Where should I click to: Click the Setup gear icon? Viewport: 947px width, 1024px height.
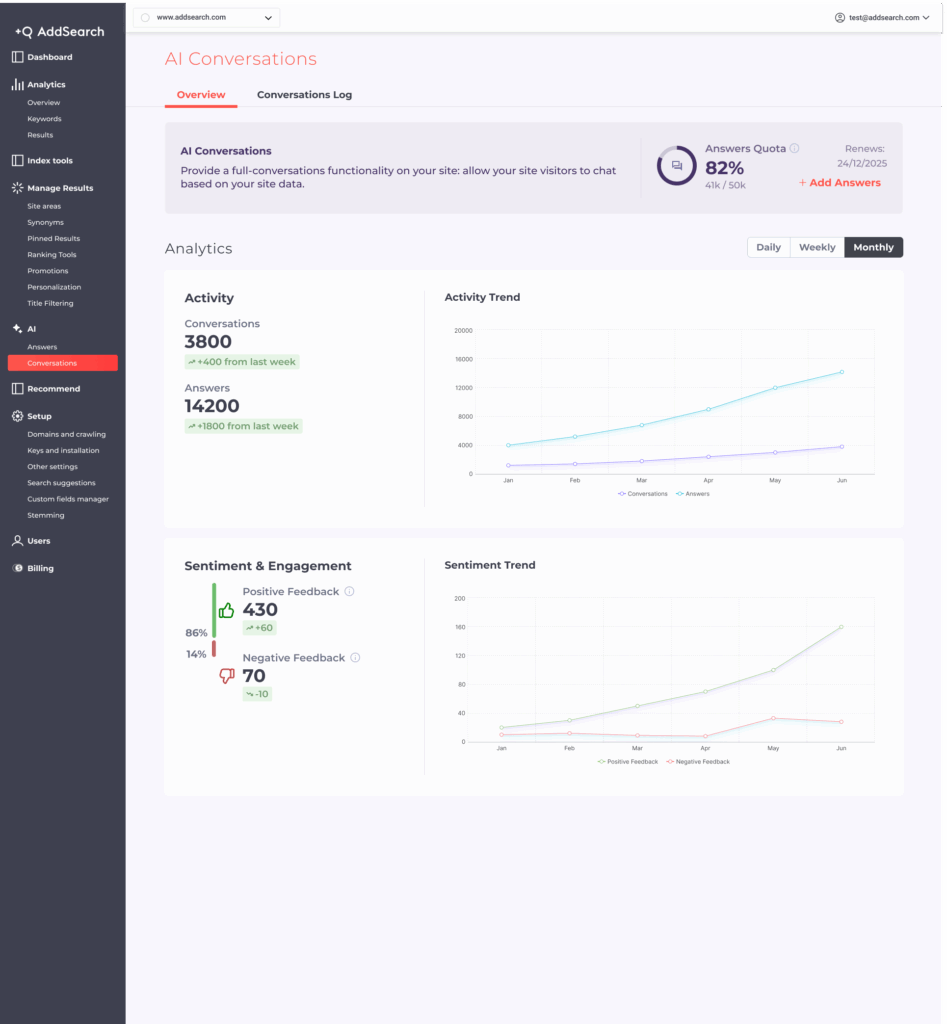click(x=17, y=416)
